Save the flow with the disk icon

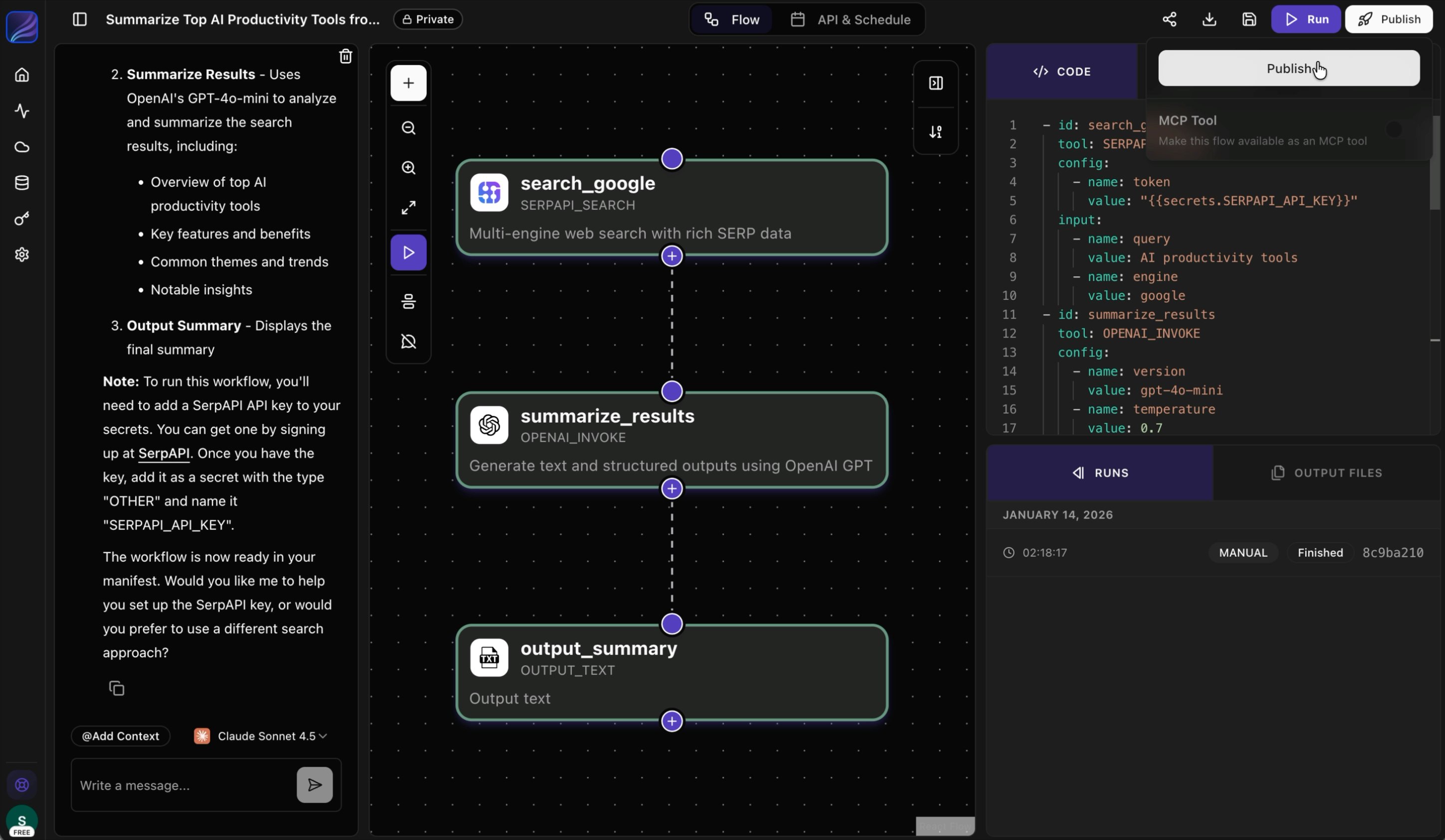coord(1249,19)
